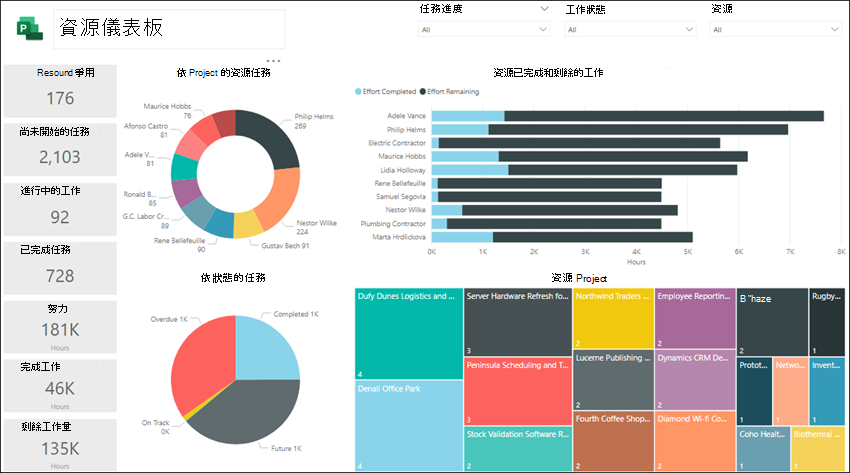Click the Project app logo icon
The width and height of the screenshot is (850, 473).
tap(30, 28)
